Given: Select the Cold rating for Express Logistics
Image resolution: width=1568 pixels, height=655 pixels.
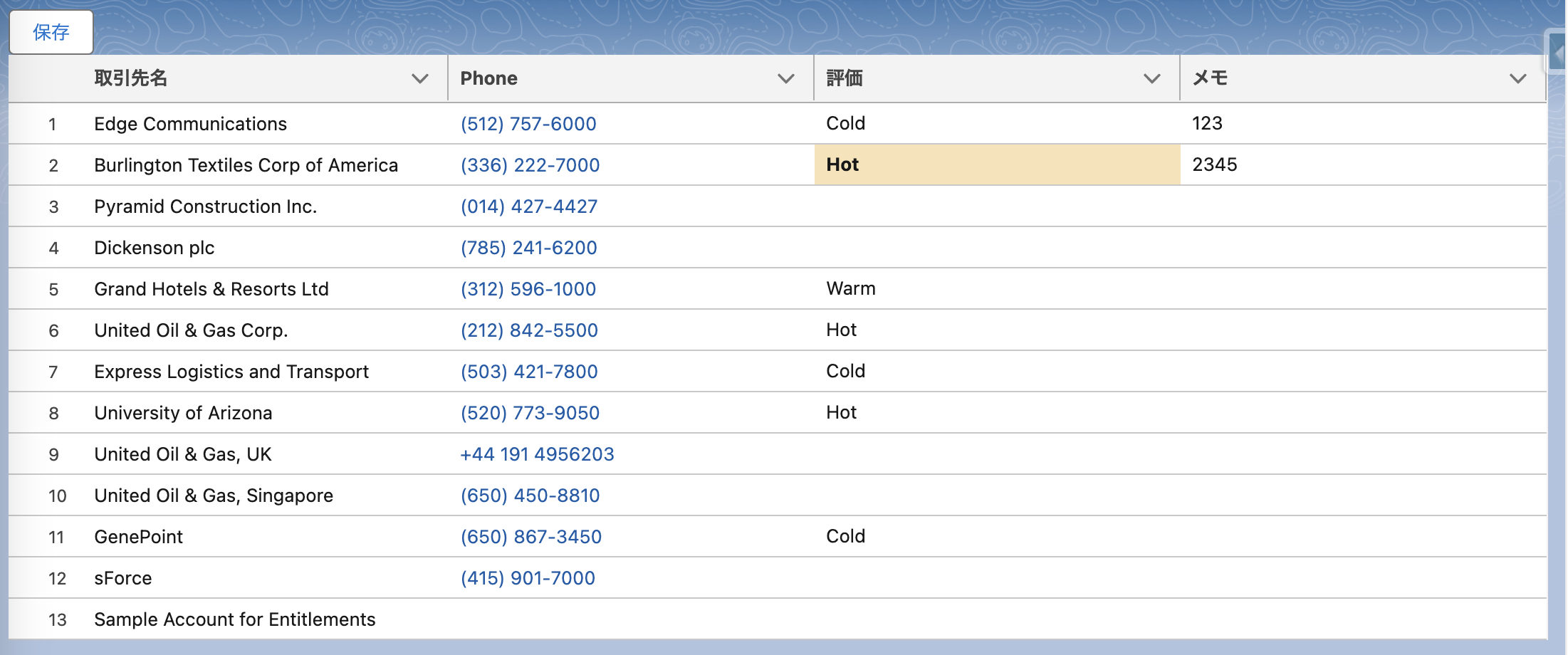Looking at the screenshot, I should 845,371.
